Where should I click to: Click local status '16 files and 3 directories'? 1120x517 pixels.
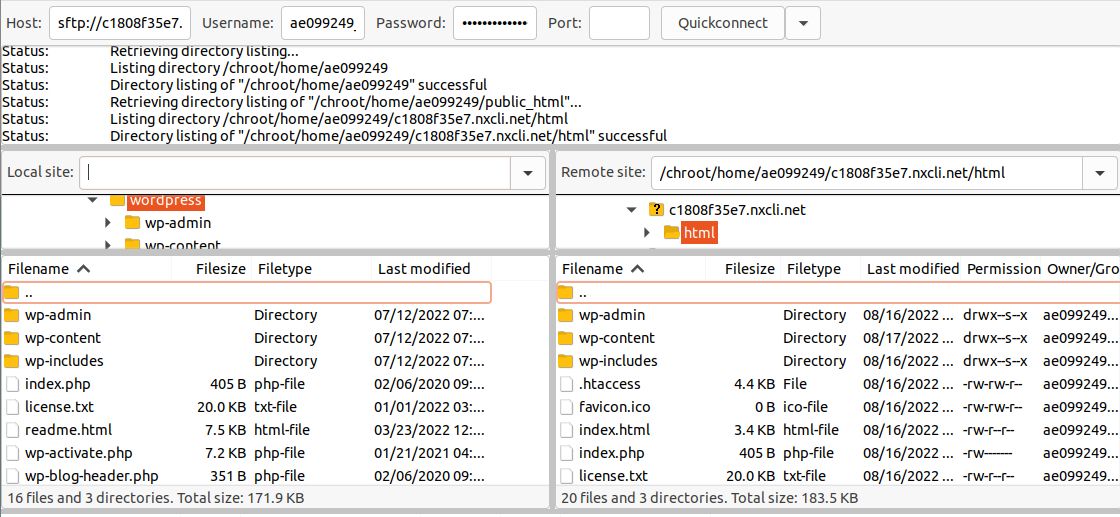point(156,498)
